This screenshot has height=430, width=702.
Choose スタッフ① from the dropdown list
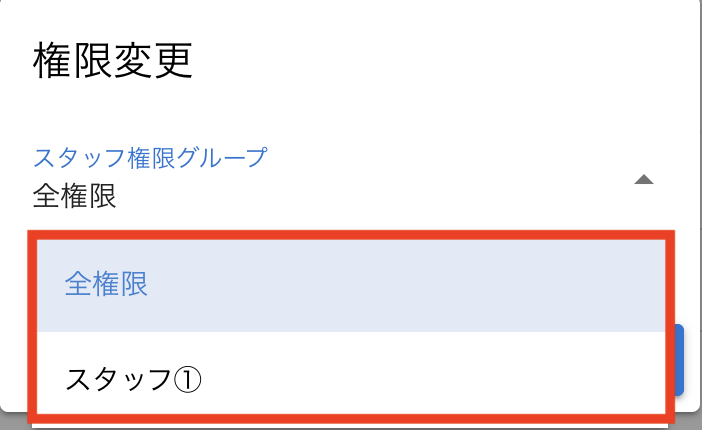134,378
